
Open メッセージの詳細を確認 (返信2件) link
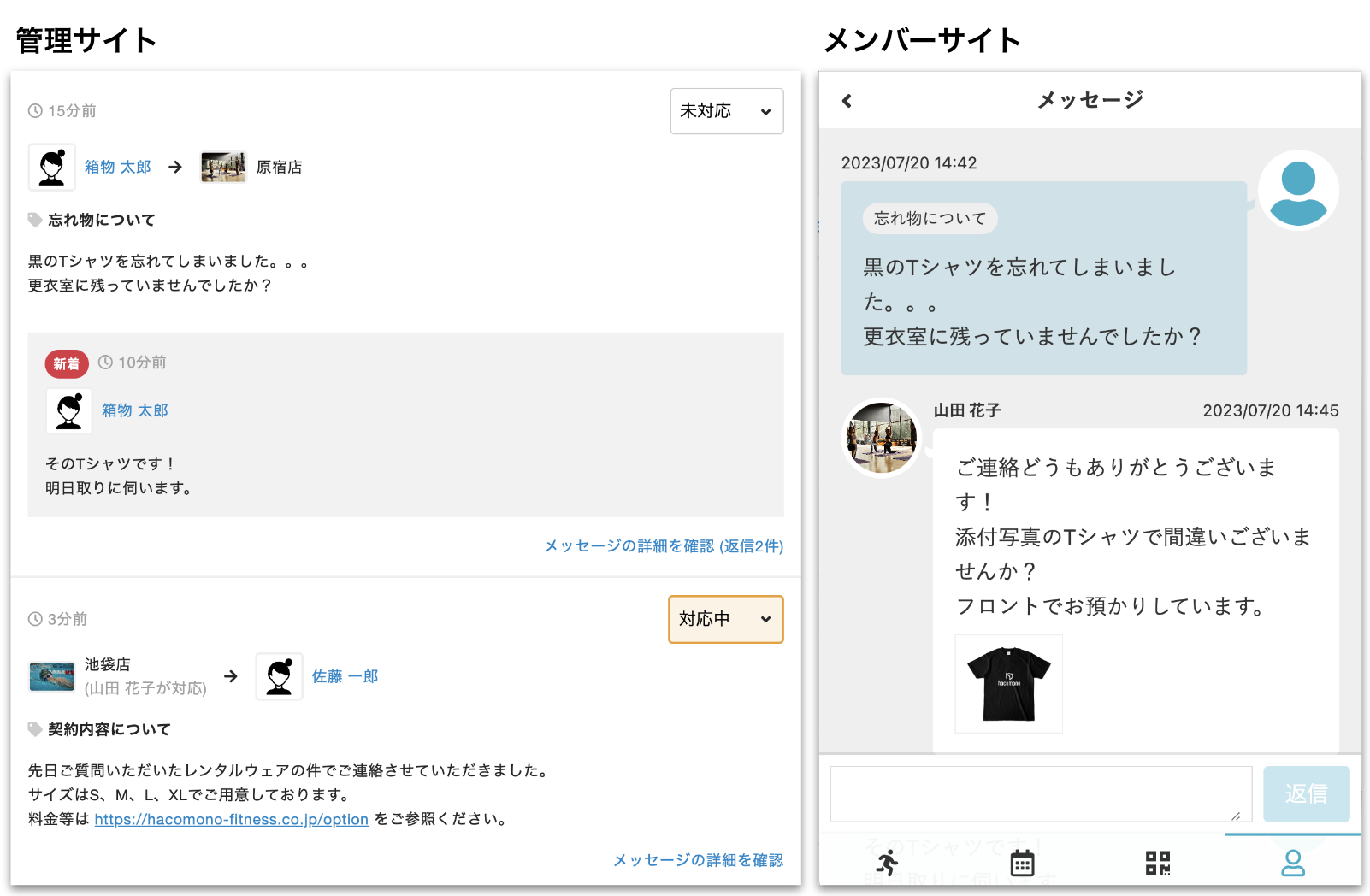tap(664, 545)
